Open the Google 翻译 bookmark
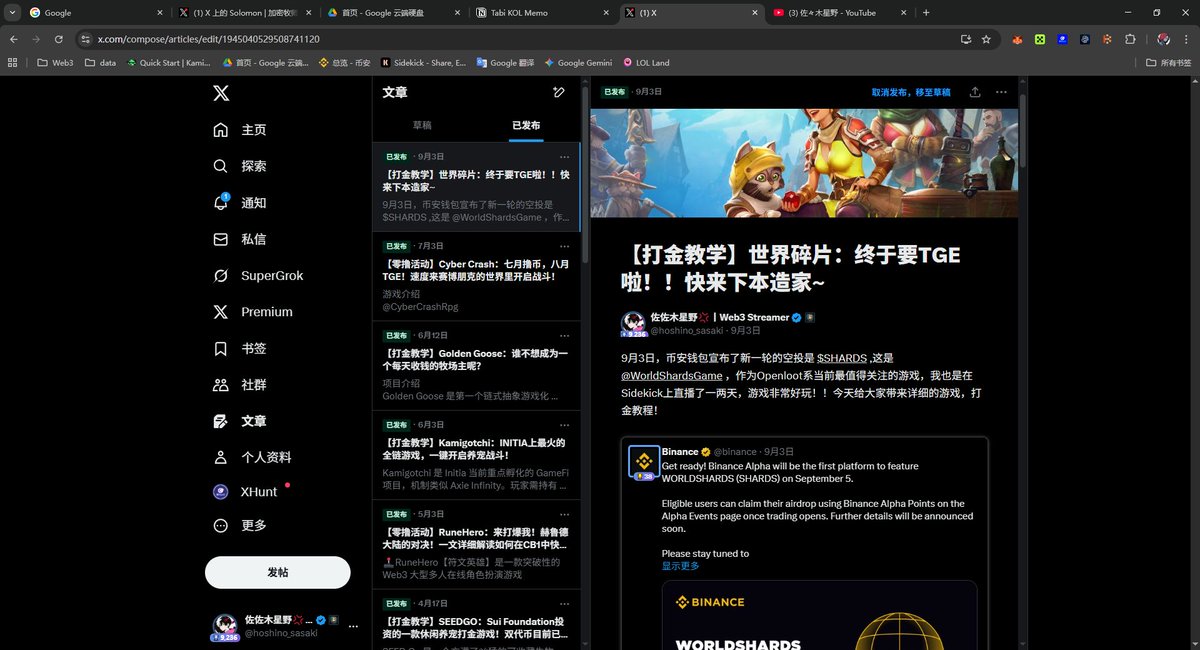1200x650 pixels. pyautogui.click(x=505, y=62)
